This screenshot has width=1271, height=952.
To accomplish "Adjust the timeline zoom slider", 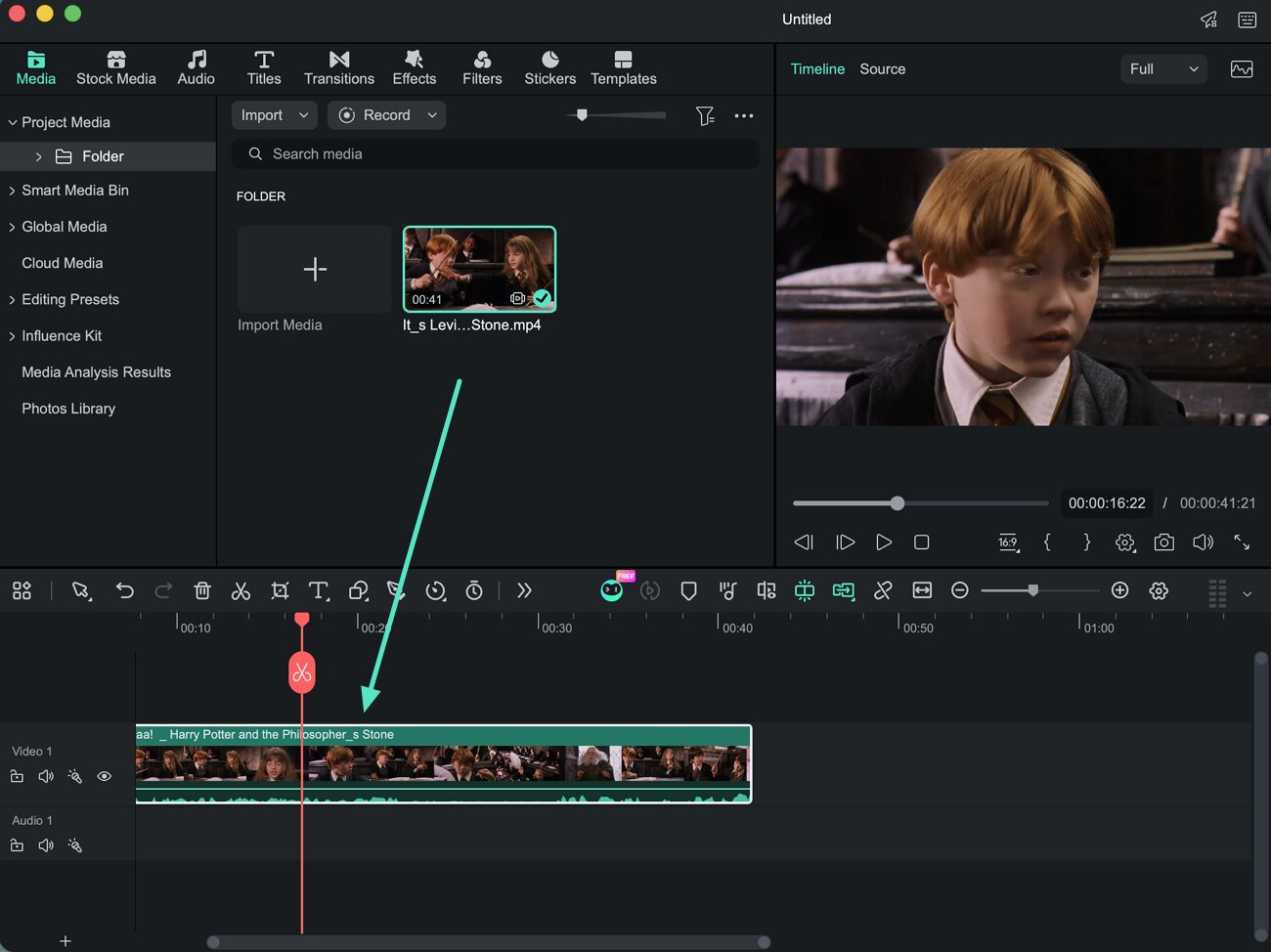I will [x=1040, y=590].
